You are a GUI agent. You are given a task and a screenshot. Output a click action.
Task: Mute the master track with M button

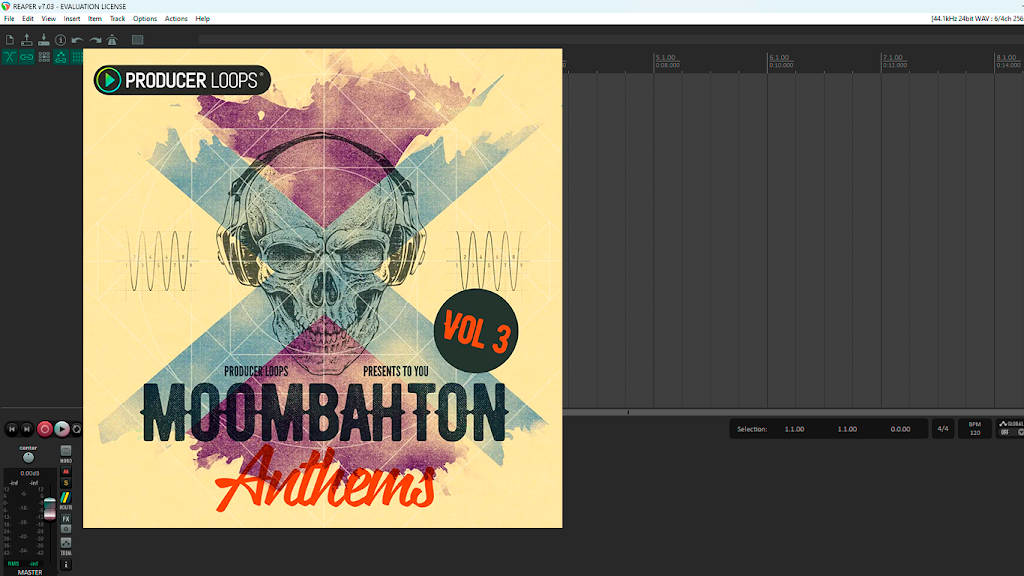pyautogui.click(x=66, y=472)
